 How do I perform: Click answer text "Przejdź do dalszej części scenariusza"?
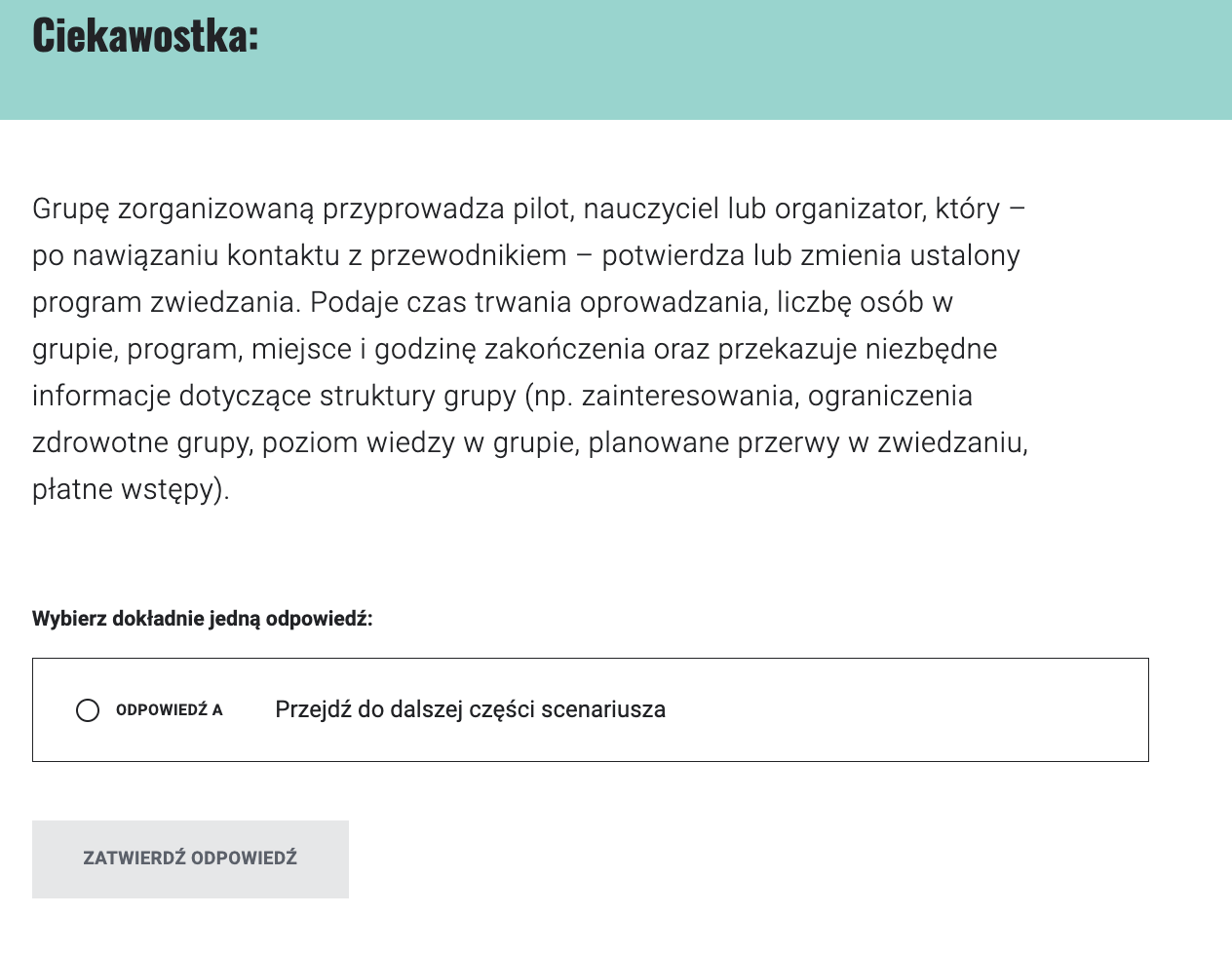(x=470, y=709)
